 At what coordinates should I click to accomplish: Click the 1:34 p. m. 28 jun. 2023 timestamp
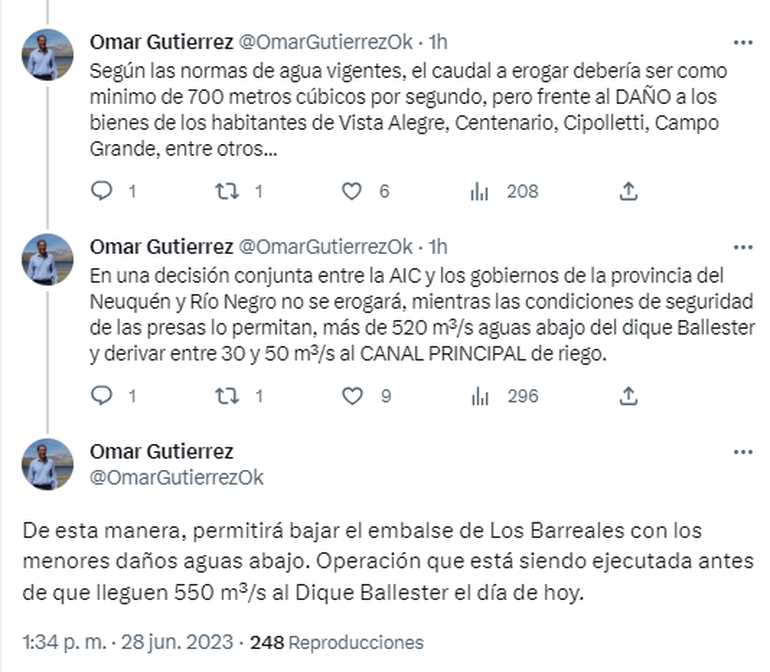(x=128, y=642)
